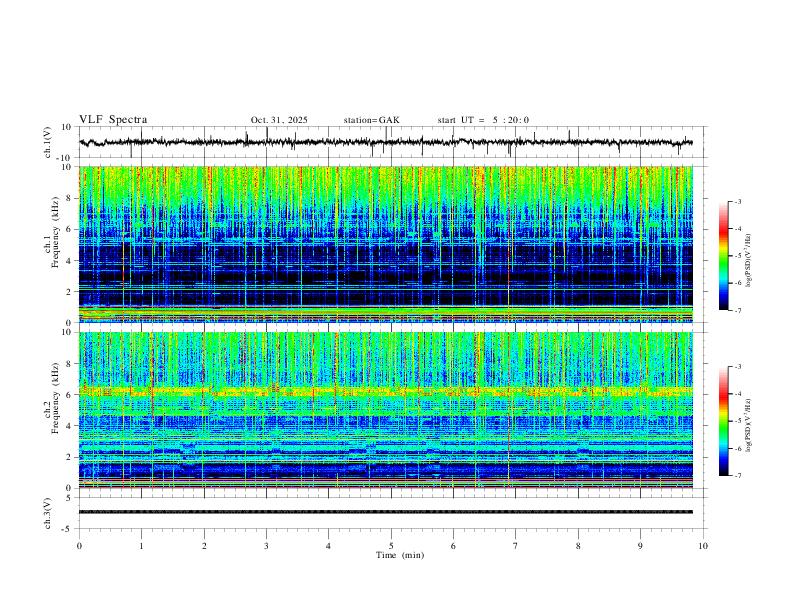792x612 pixels.
Task: Select the "station=GAK" label
Action: point(371,120)
